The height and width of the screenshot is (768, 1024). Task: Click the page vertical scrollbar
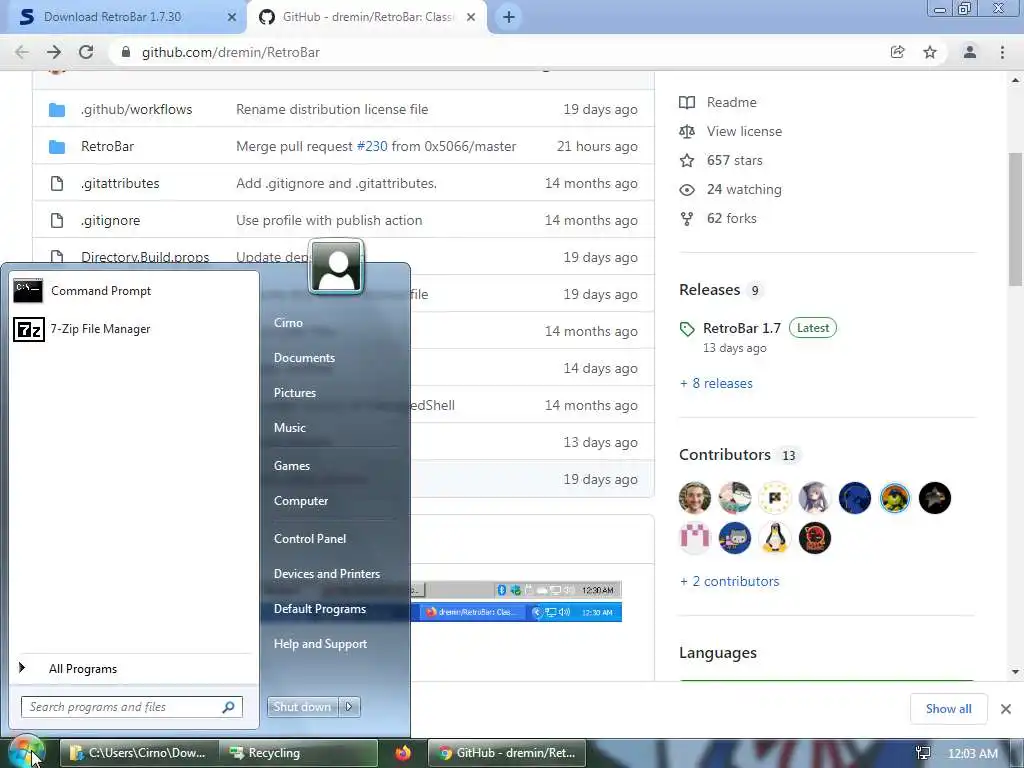1015,219
